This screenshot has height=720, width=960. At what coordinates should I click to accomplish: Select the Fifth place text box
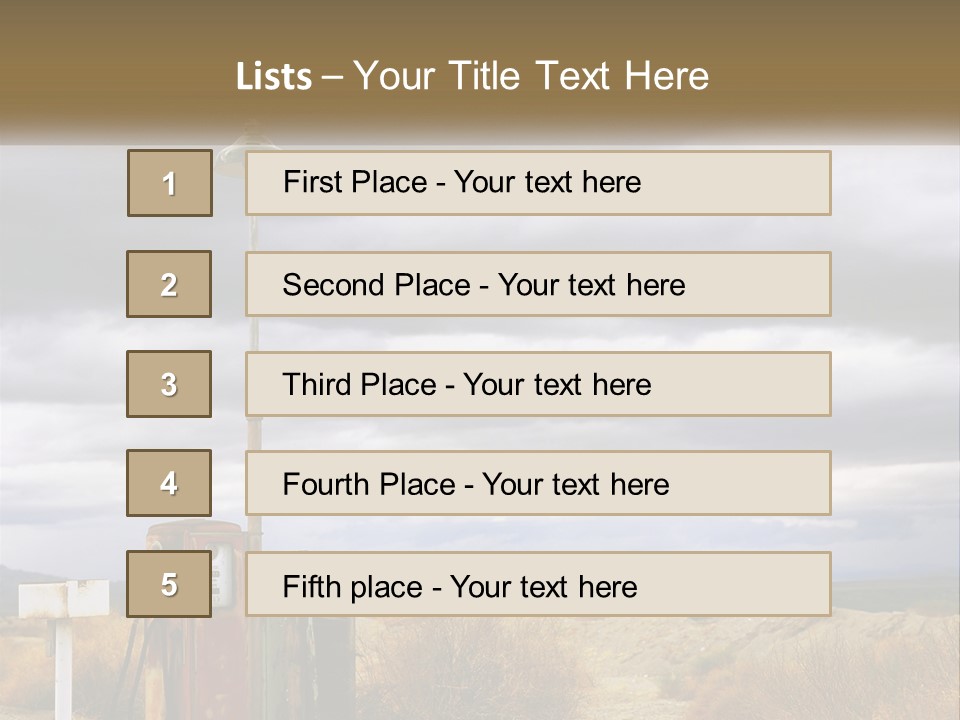point(538,584)
